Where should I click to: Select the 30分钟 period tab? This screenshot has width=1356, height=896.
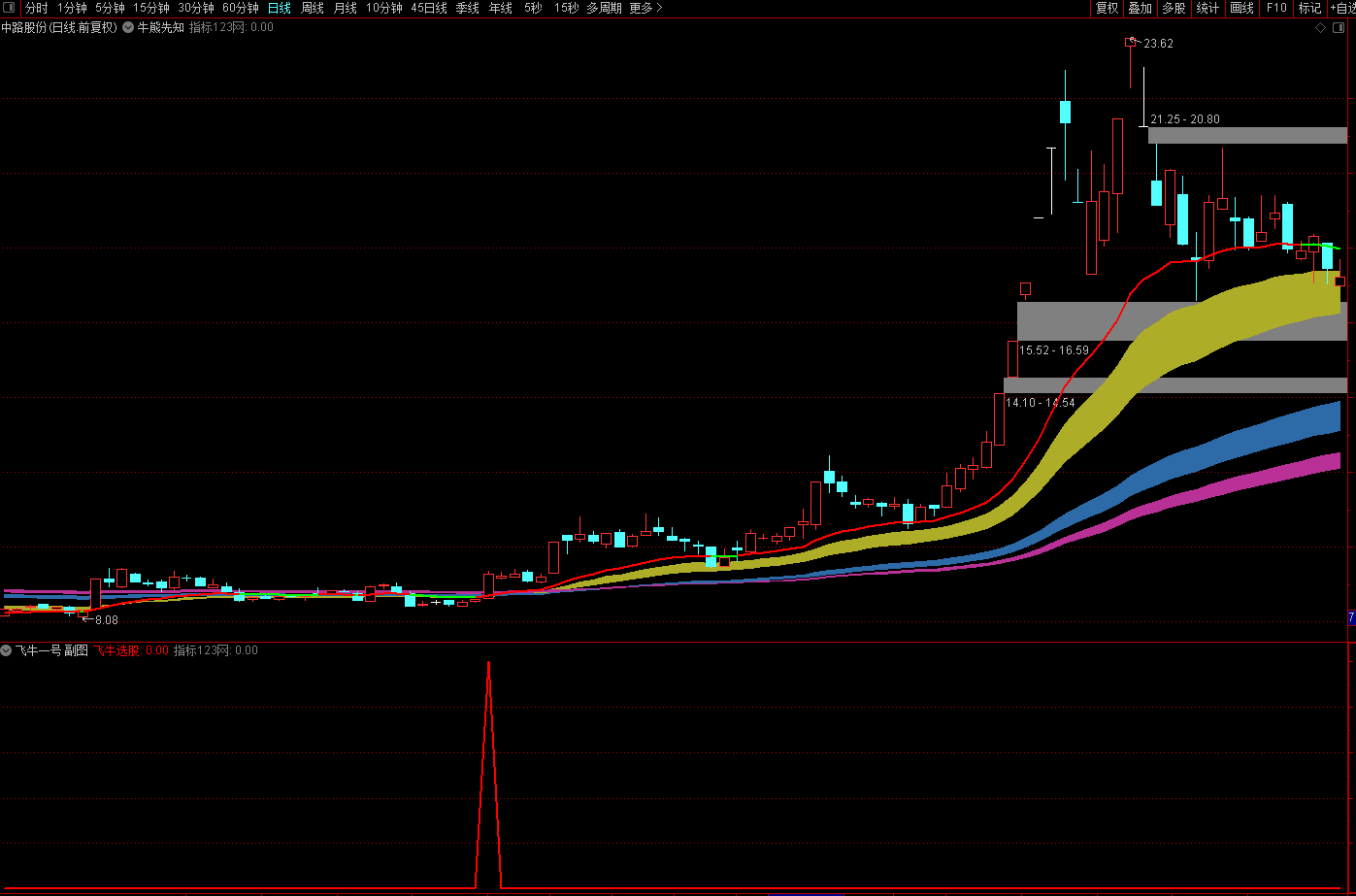196,8
